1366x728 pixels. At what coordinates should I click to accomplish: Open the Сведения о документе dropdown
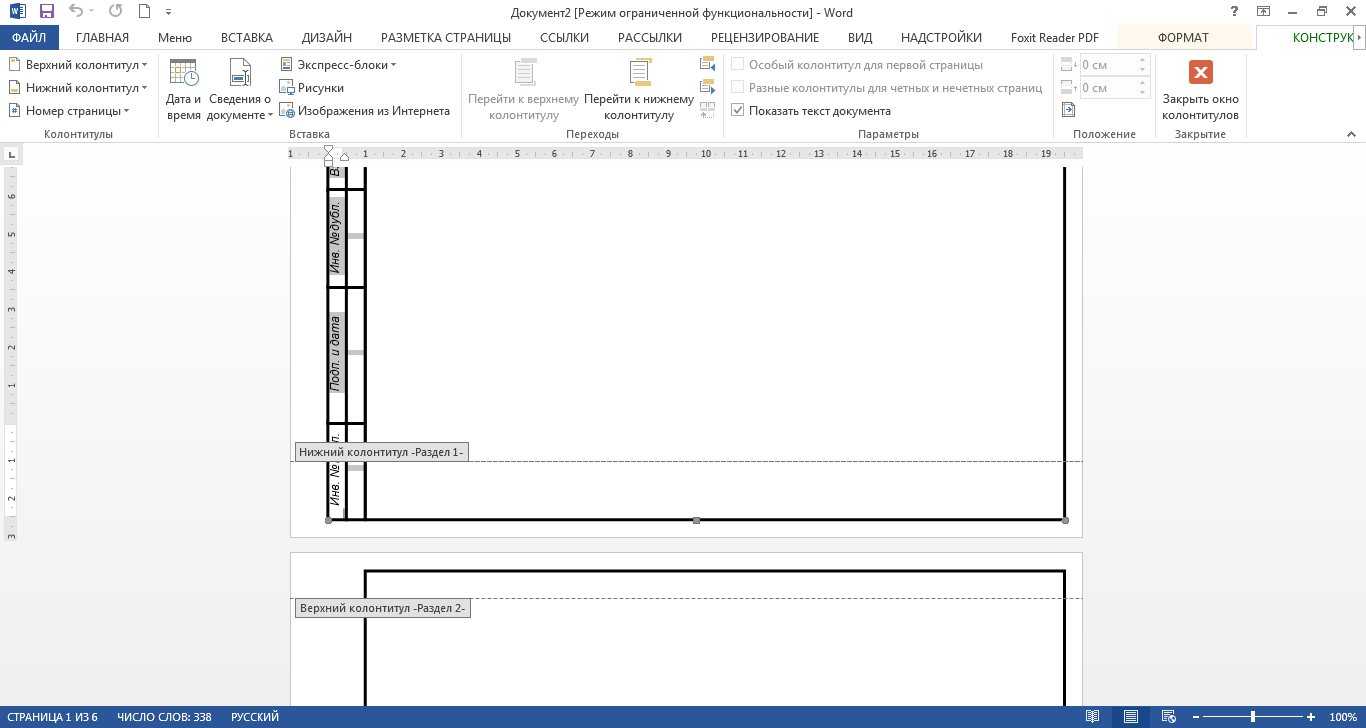[x=239, y=89]
